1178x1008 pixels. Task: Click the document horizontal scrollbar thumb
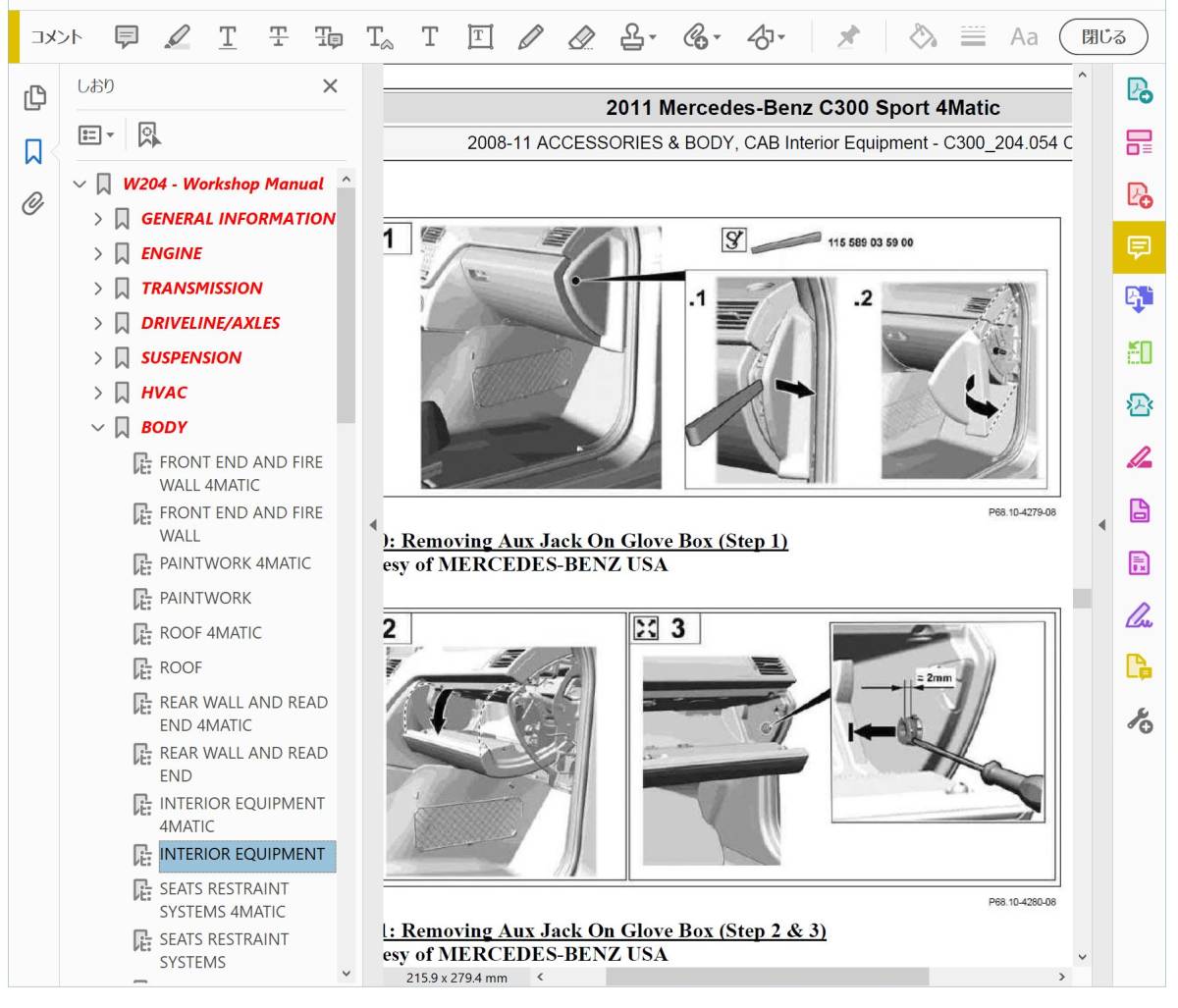click(767, 977)
